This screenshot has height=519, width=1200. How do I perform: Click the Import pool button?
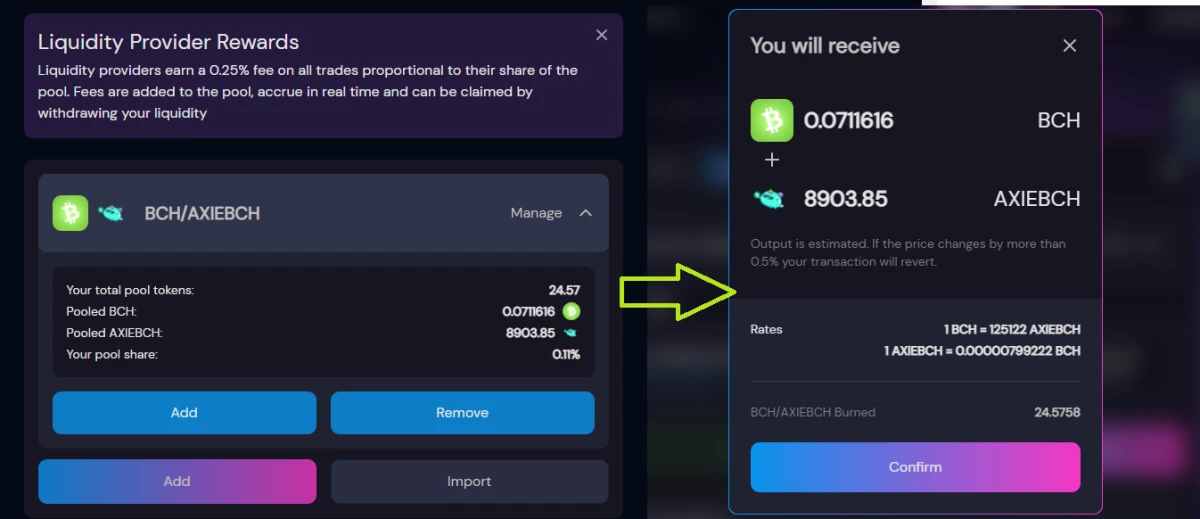click(x=469, y=481)
